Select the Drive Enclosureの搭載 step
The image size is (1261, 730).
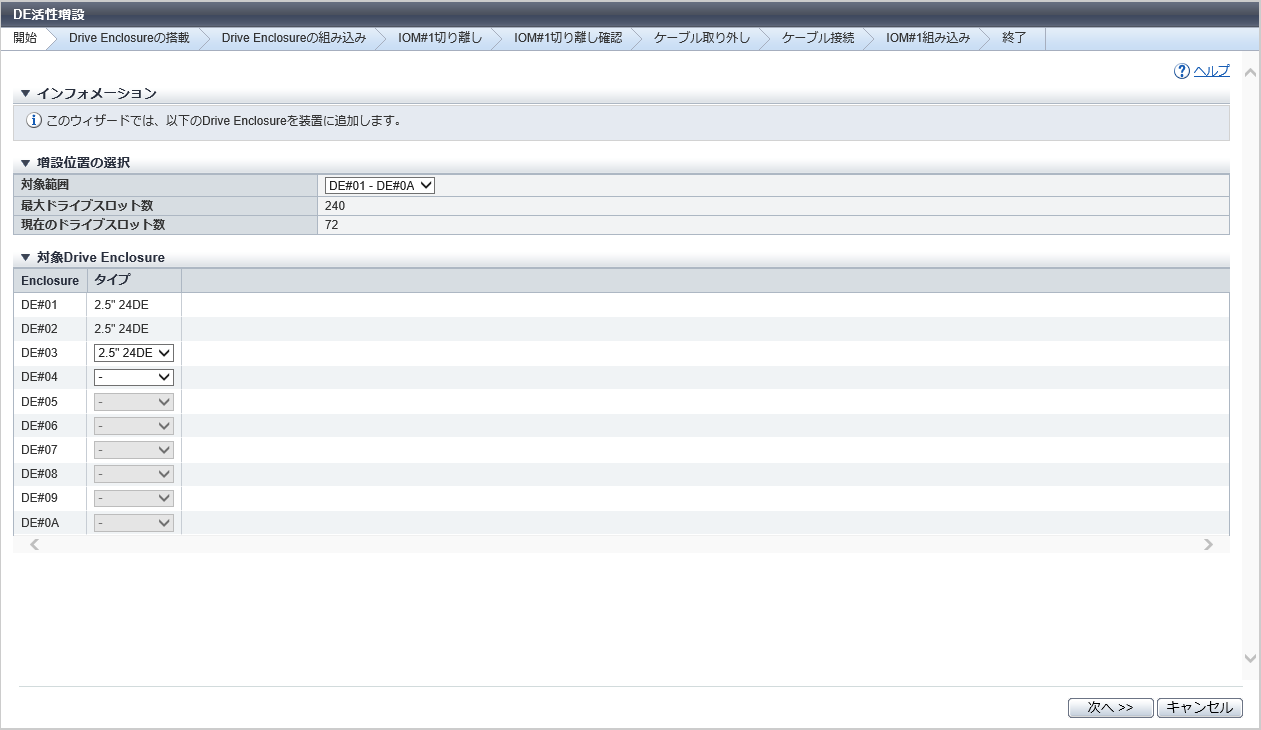point(129,38)
